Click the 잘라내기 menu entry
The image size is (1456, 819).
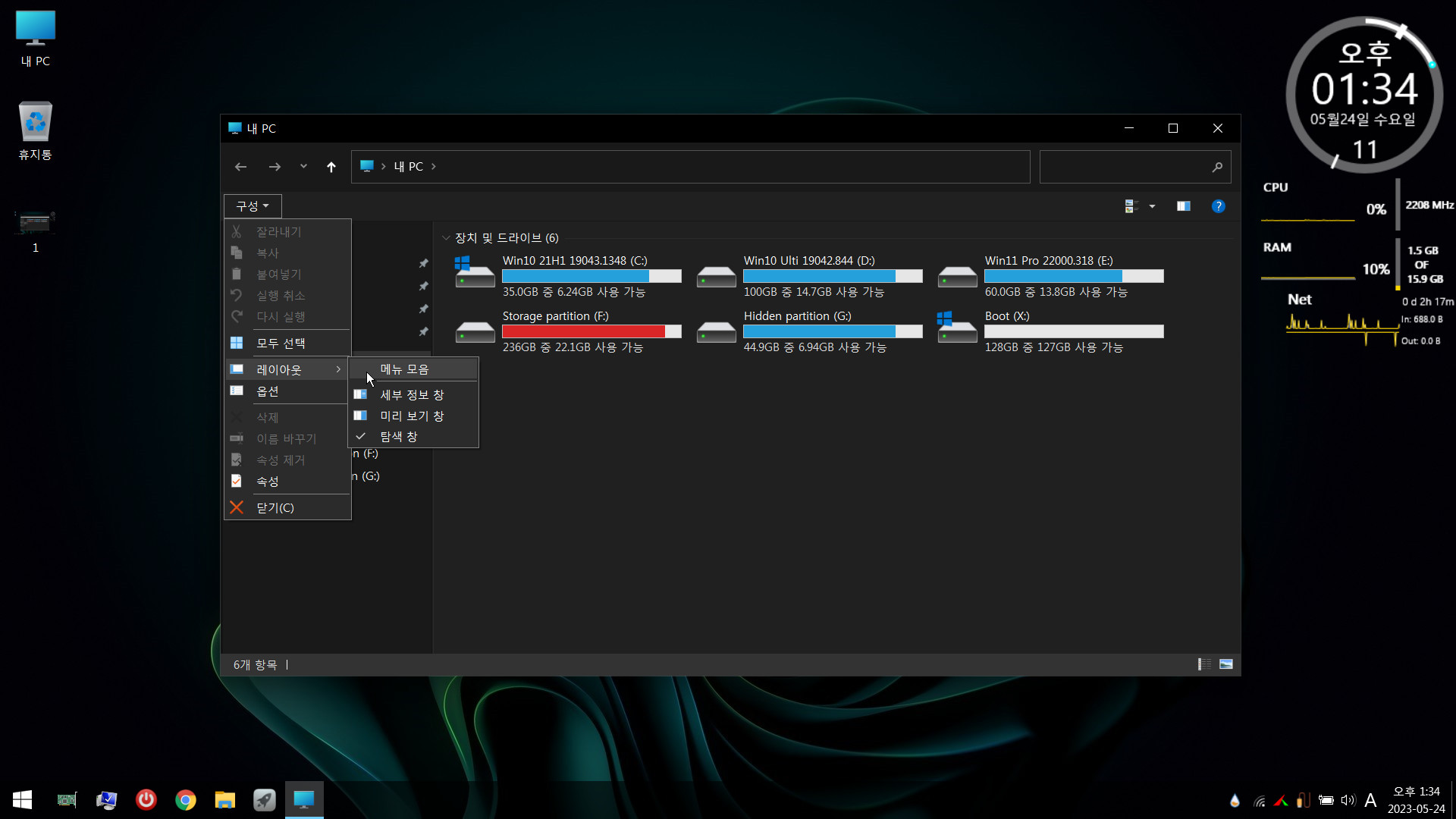click(x=287, y=231)
